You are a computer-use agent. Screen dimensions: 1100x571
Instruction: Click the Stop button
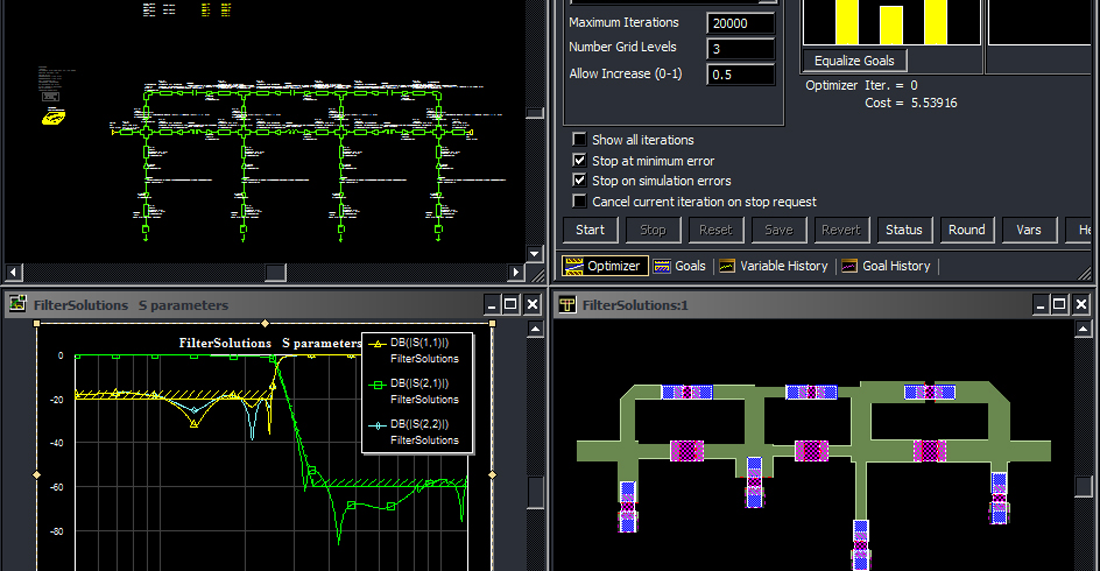point(652,229)
